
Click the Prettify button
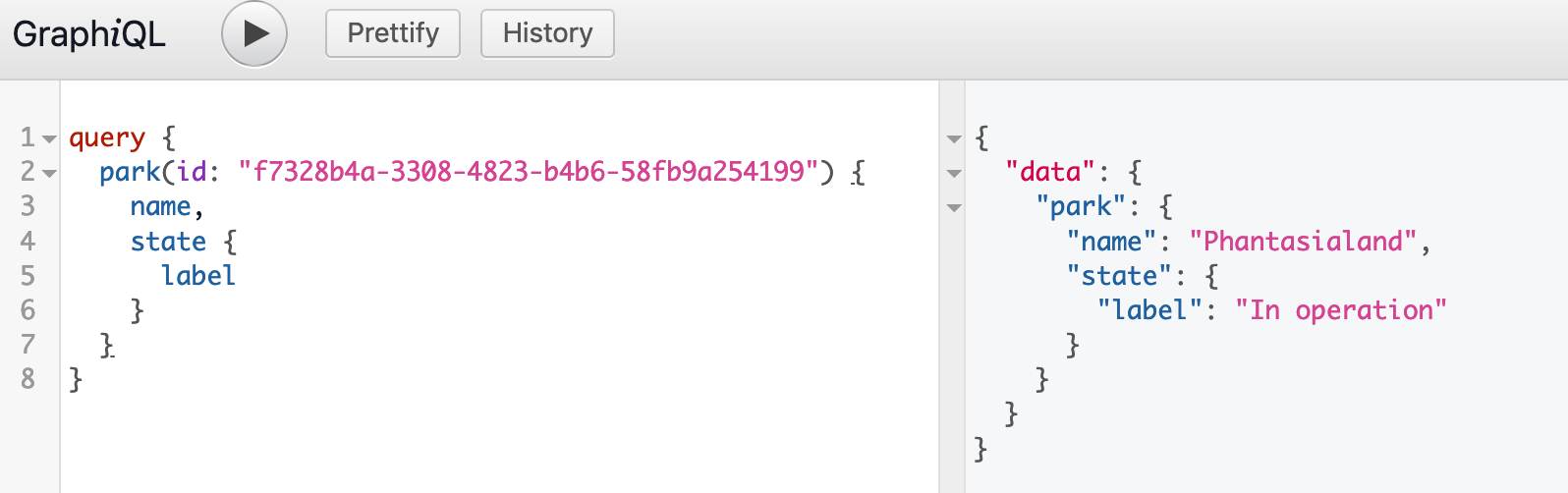393,33
